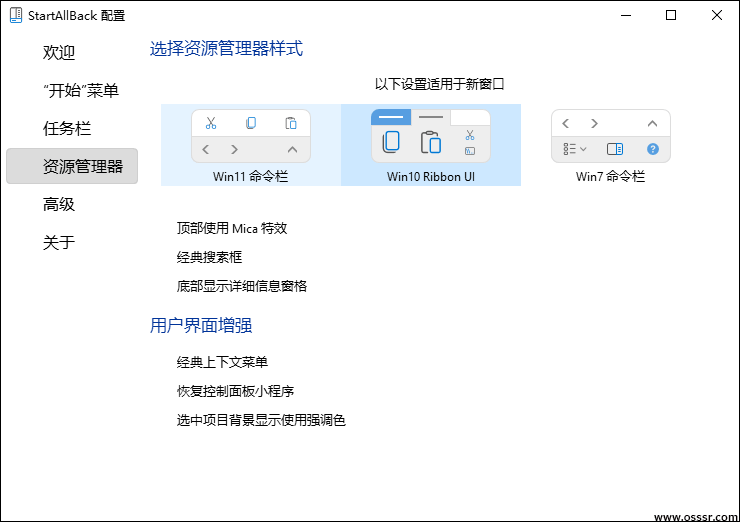This screenshot has height=522, width=740.
Task: Toggle 经典上下文菜单 option
Action: (222, 362)
